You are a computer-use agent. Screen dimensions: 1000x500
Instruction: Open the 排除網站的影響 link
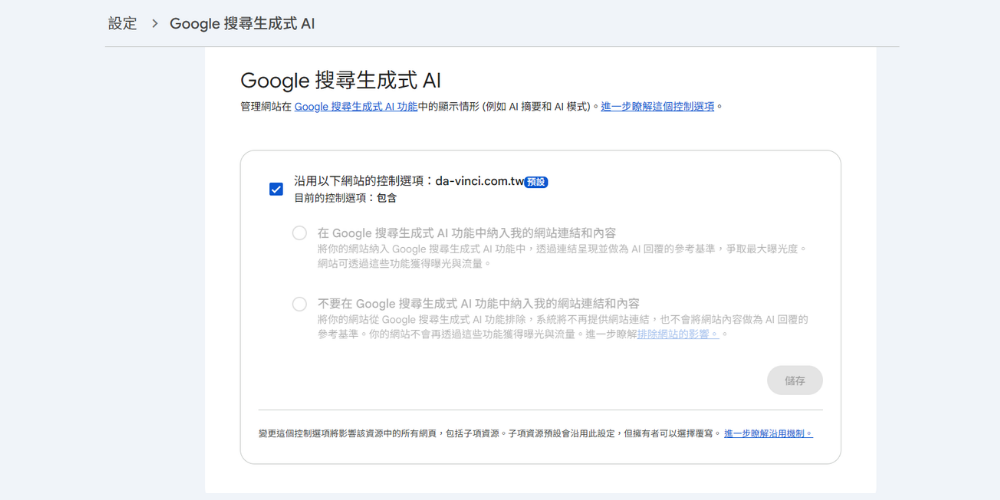[679, 334]
